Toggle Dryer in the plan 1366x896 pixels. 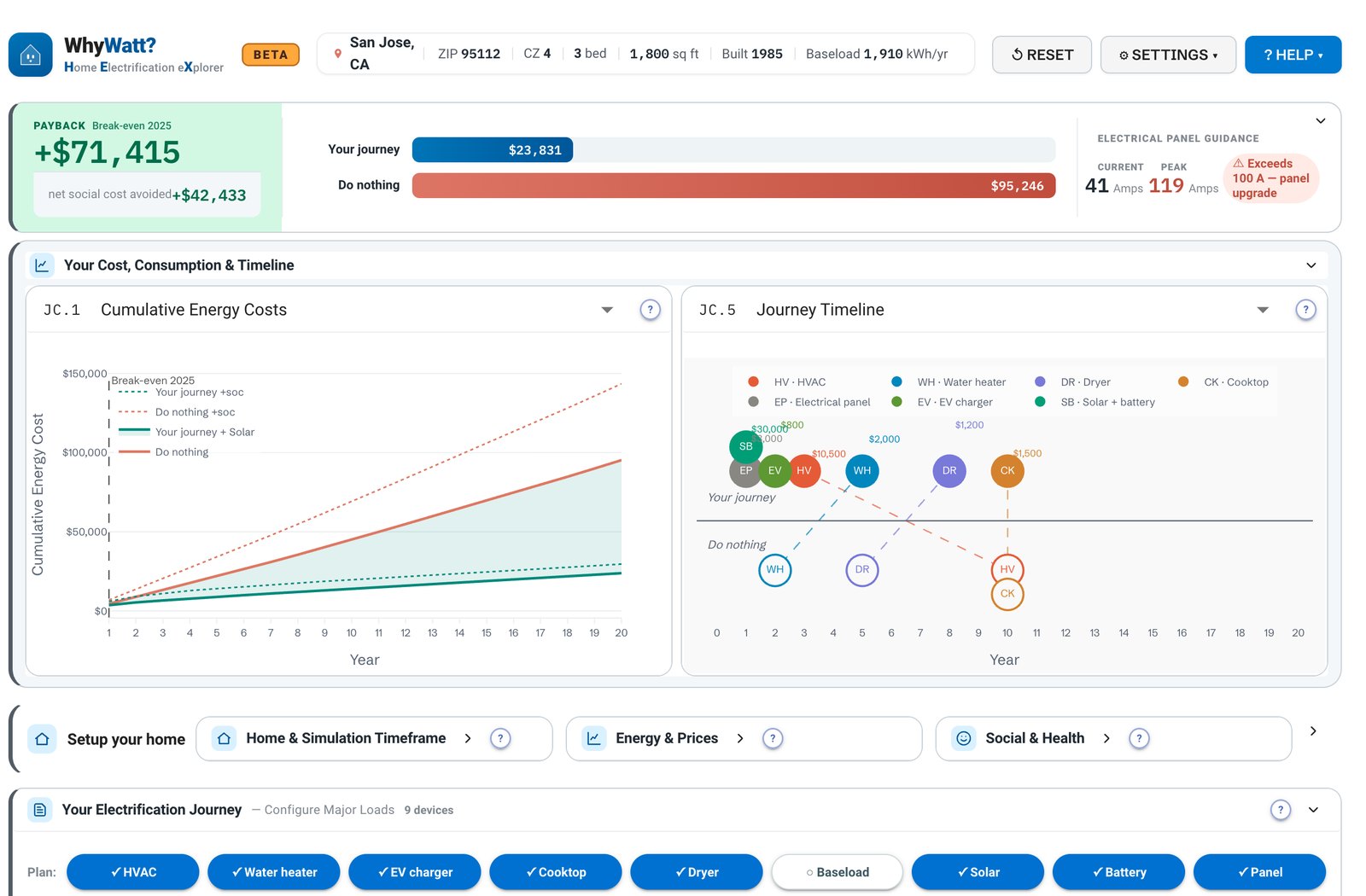point(697,872)
